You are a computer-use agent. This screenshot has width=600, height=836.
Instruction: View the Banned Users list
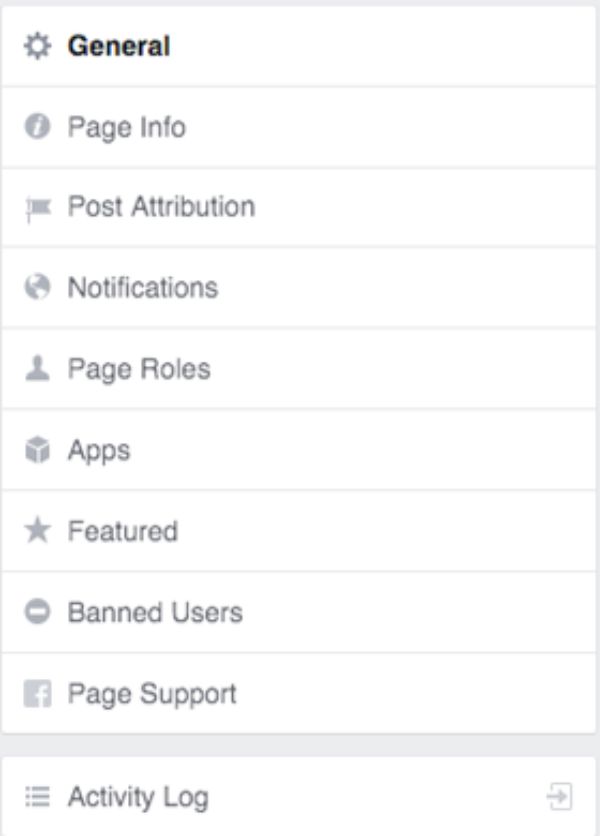point(155,612)
